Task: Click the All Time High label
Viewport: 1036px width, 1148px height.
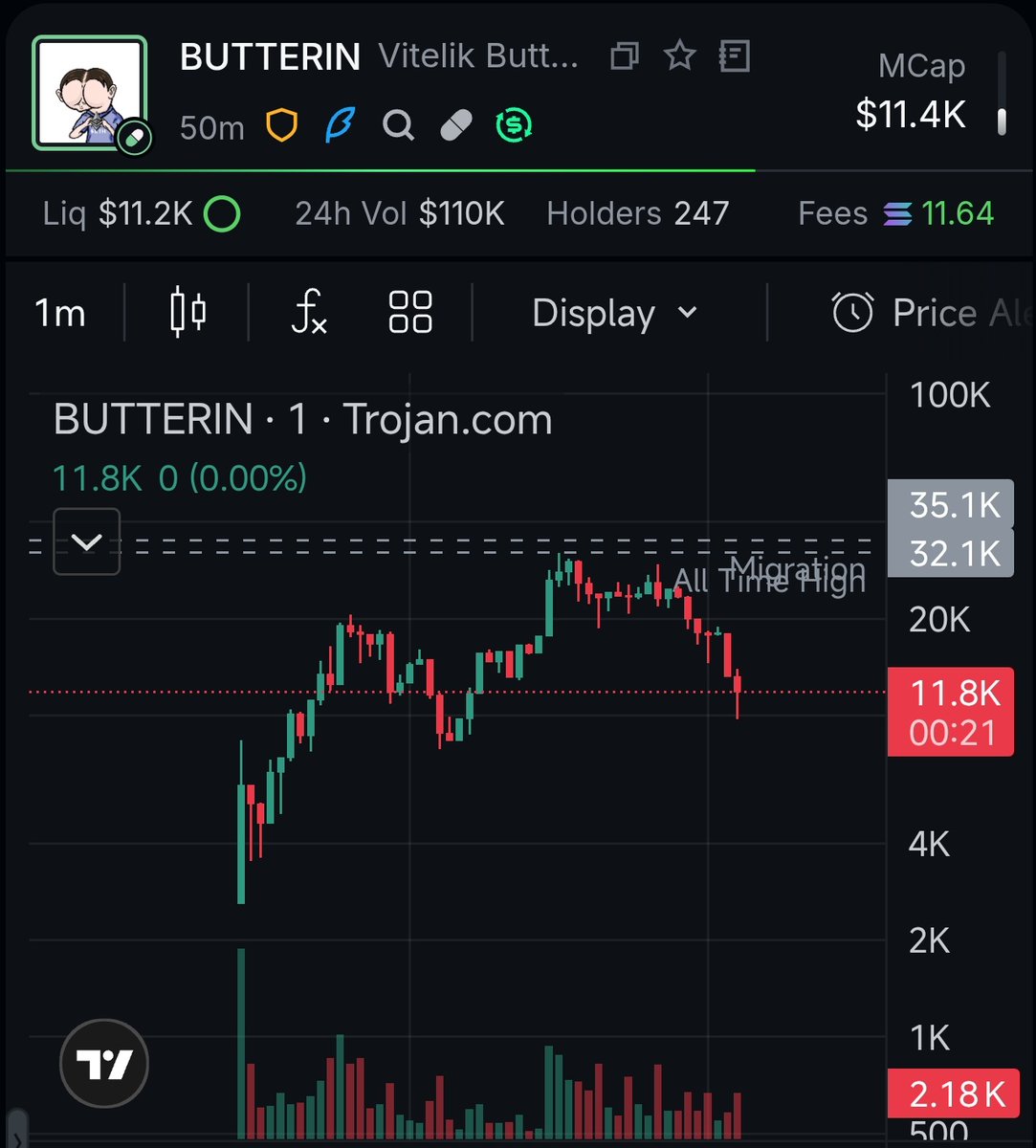Action: (x=770, y=580)
